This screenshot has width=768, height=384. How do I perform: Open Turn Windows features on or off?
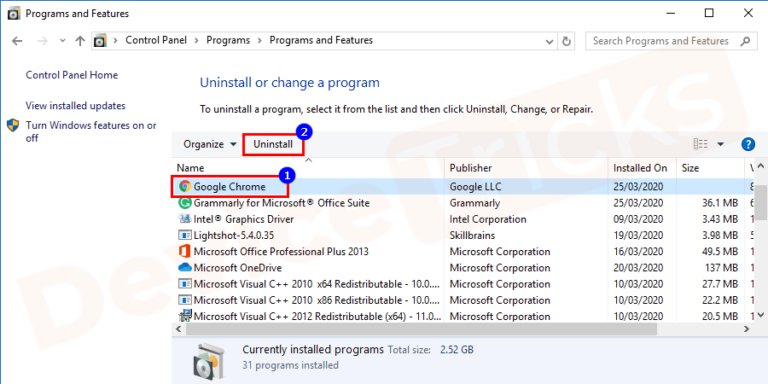pos(91,132)
